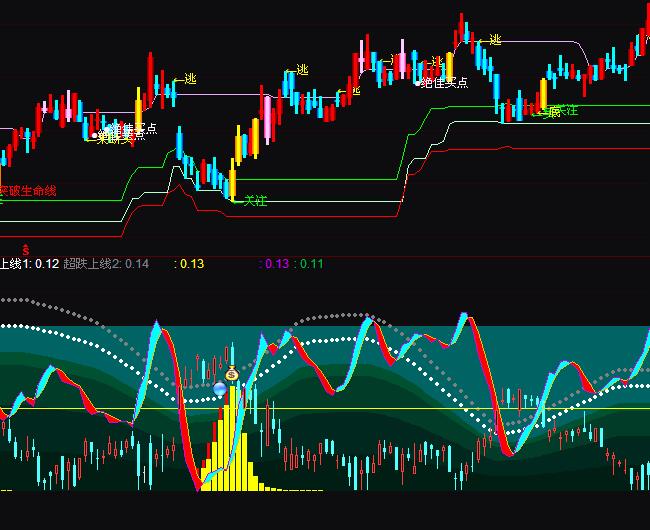Image resolution: width=650 pixels, height=530 pixels.
Task: Click the green 0.11 indicator value
Action: pos(310,264)
